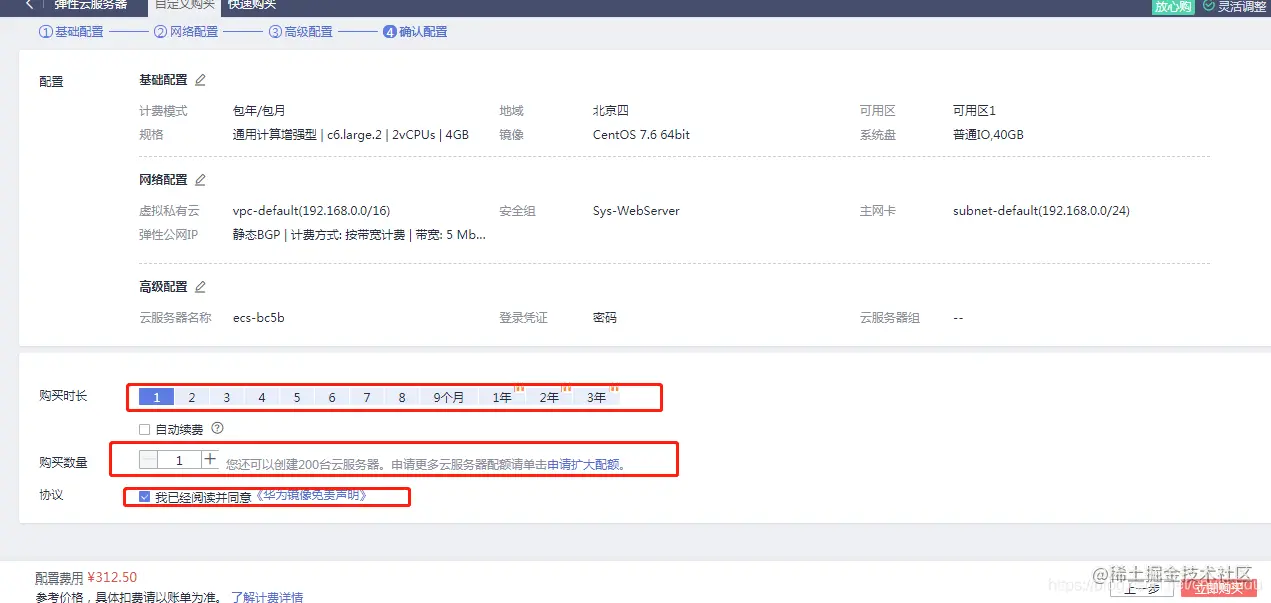
Task: Click the 弹性云服务器 page title
Action: pyautogui.click(x=91, y=5)
